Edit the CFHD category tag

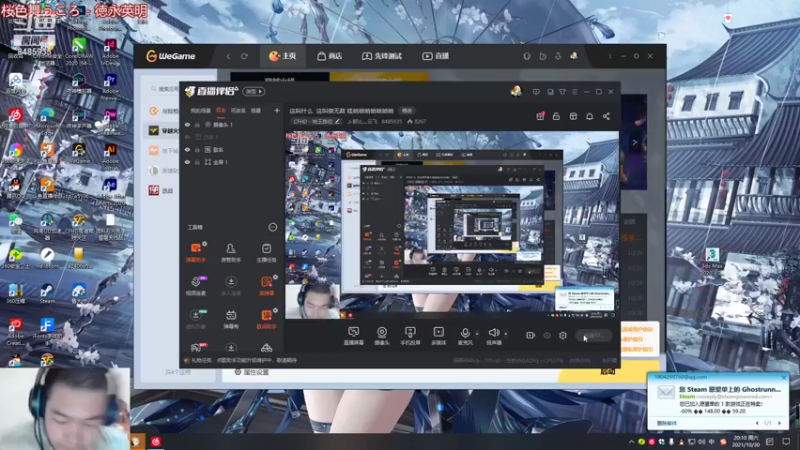click(x=316, y=121)
